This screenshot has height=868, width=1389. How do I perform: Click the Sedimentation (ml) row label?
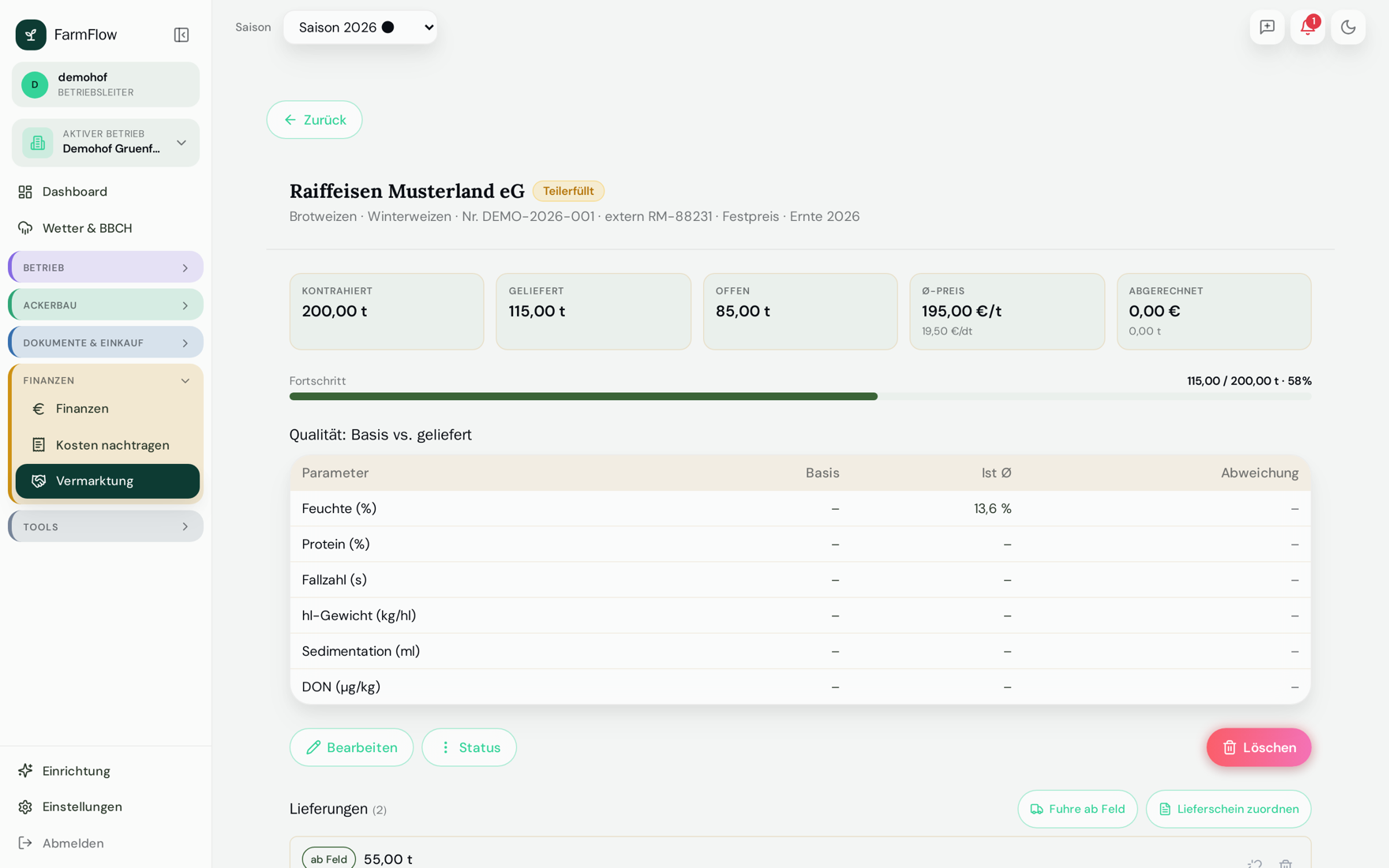coord(361,651)
